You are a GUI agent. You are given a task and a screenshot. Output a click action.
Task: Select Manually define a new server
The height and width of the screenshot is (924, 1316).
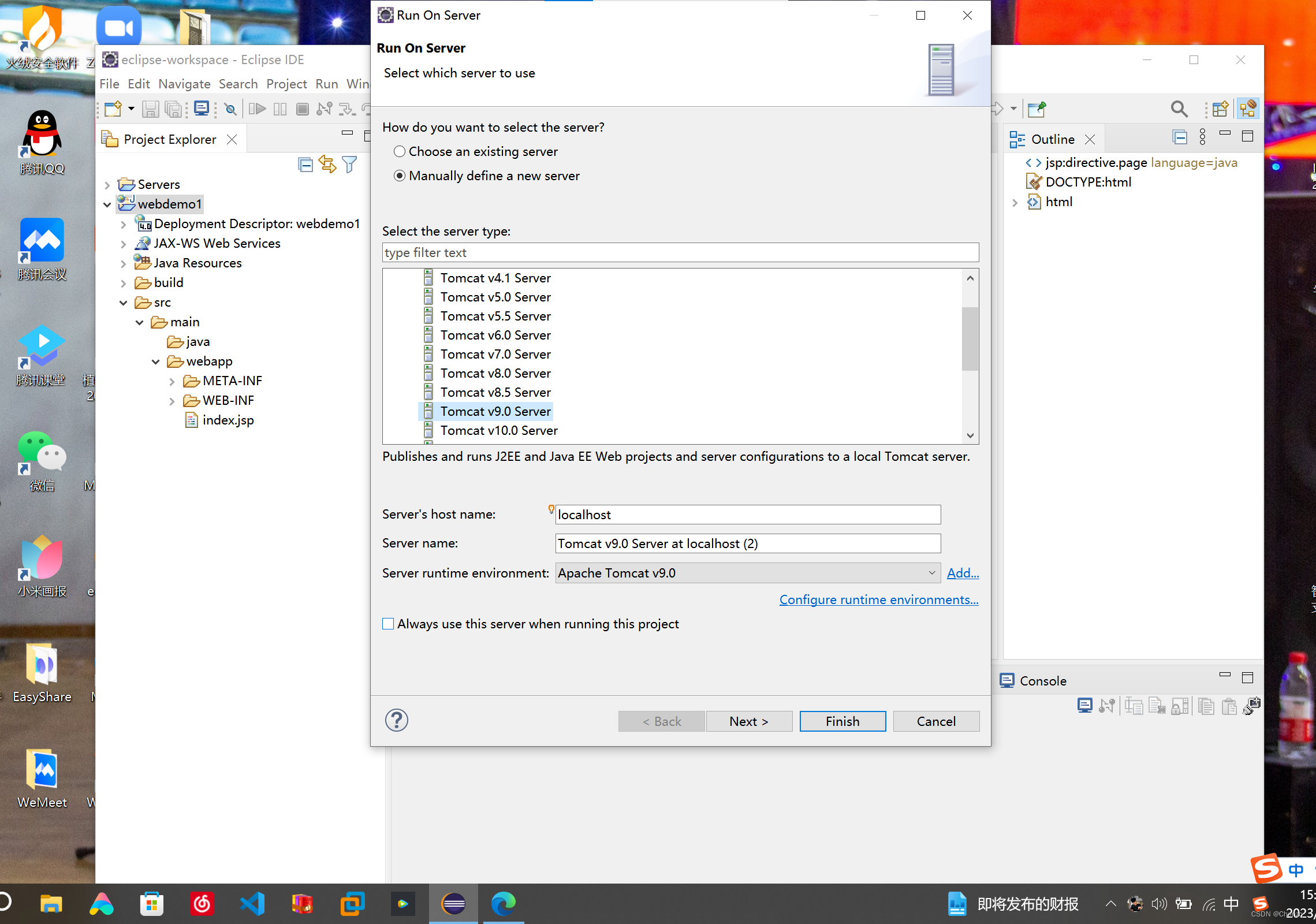[x=400, y=176]
